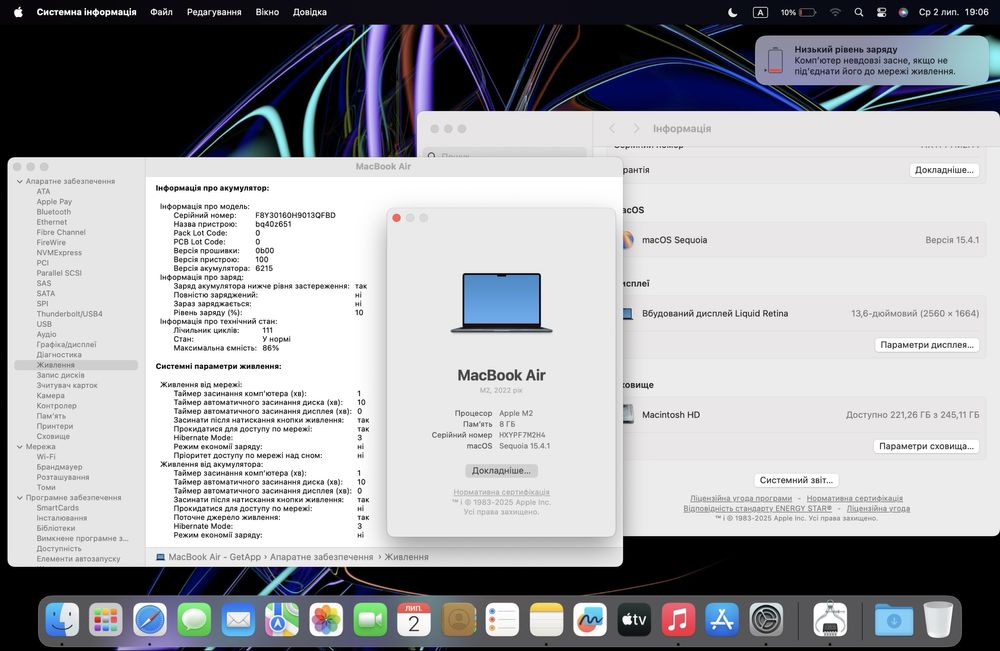
Task: Open System Information icon in the Dock
Action: [830, 619]
